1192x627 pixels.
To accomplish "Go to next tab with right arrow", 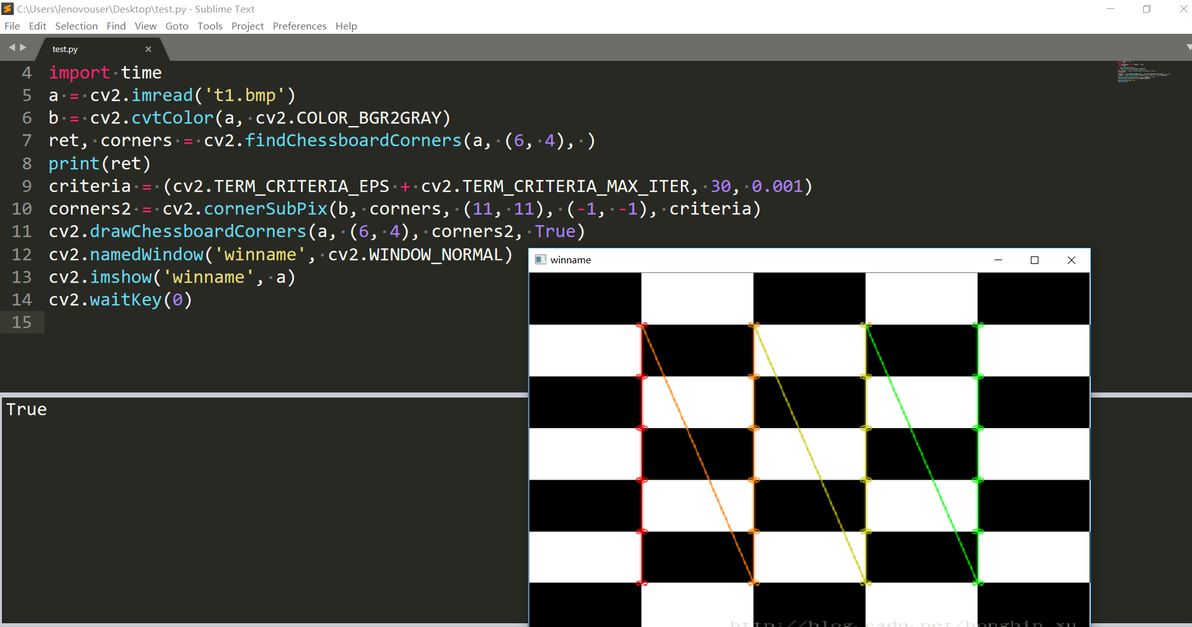I will tap(24, 48).
